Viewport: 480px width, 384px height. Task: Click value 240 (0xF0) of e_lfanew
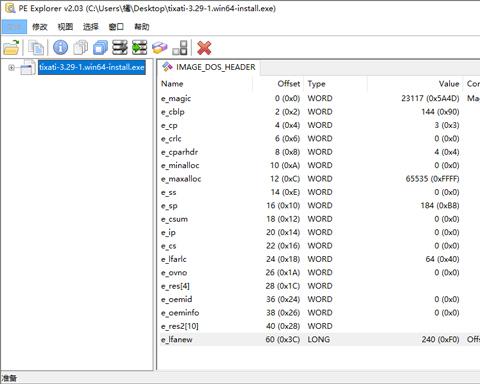441,340
